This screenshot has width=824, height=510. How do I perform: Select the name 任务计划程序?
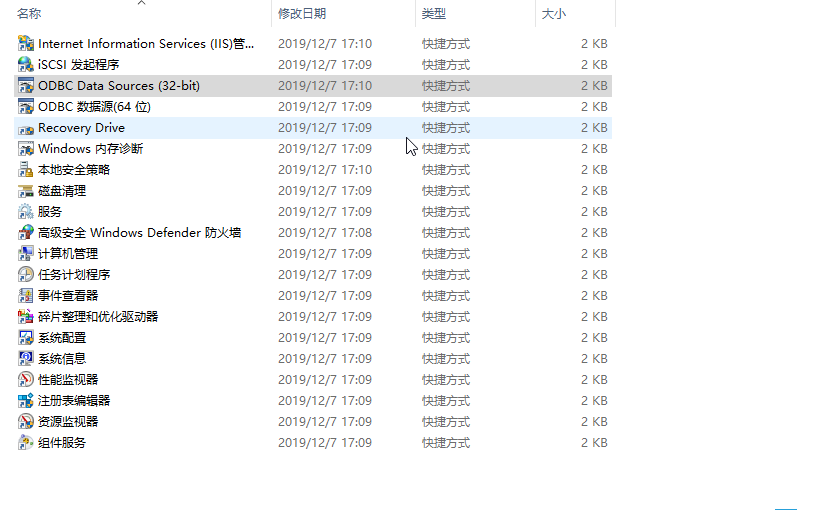(x=74, y=275)
